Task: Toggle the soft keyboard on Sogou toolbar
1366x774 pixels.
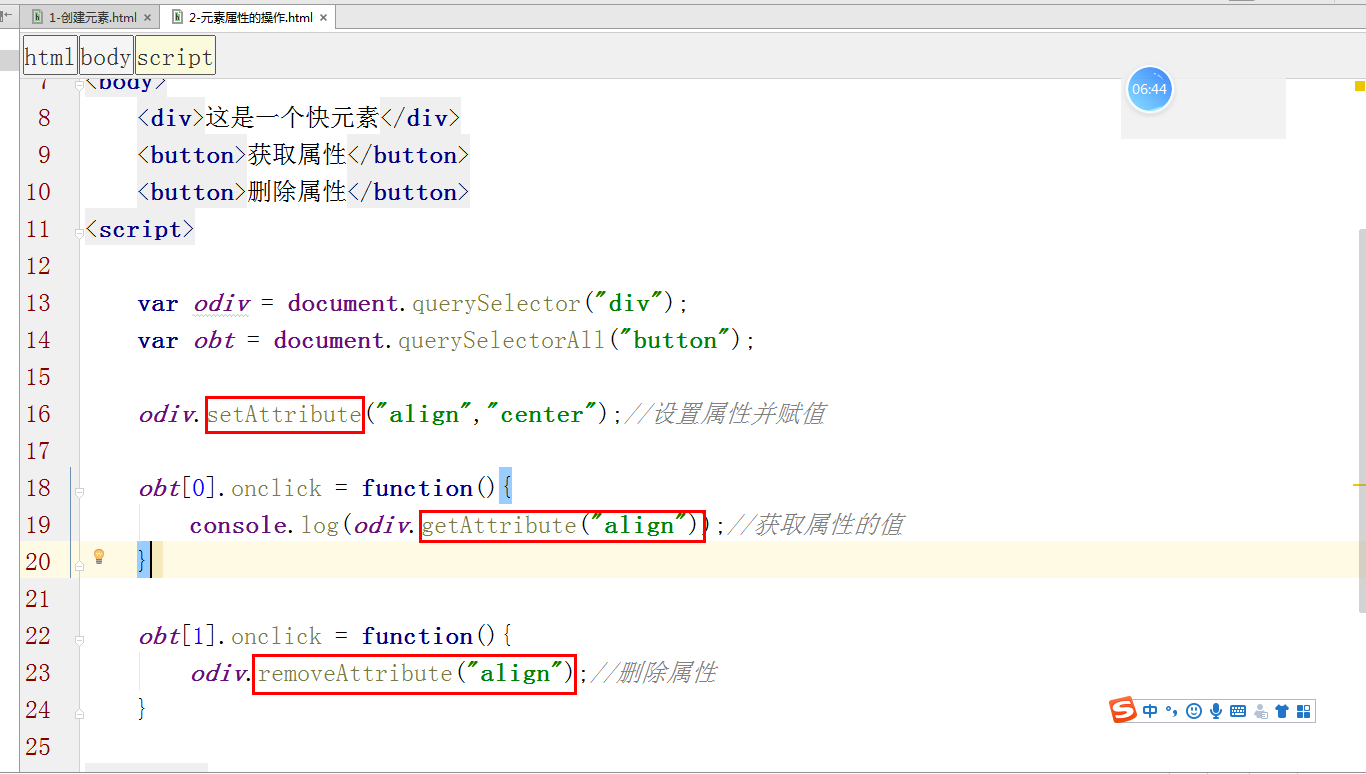Action: coord(1238,710)
